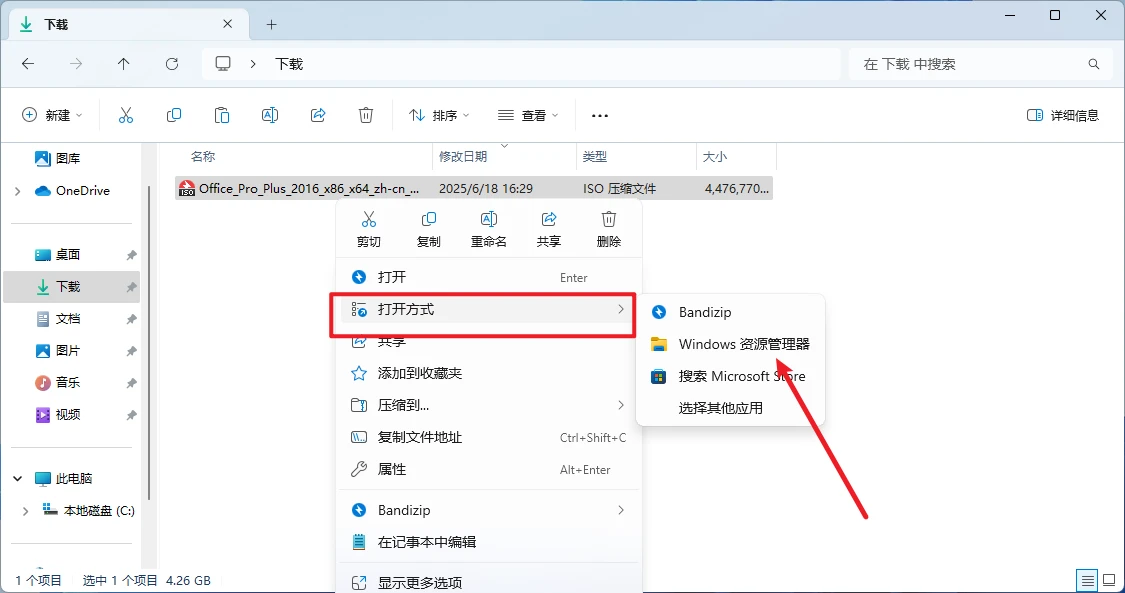Click the Cut icon in the toolbar

126,115
